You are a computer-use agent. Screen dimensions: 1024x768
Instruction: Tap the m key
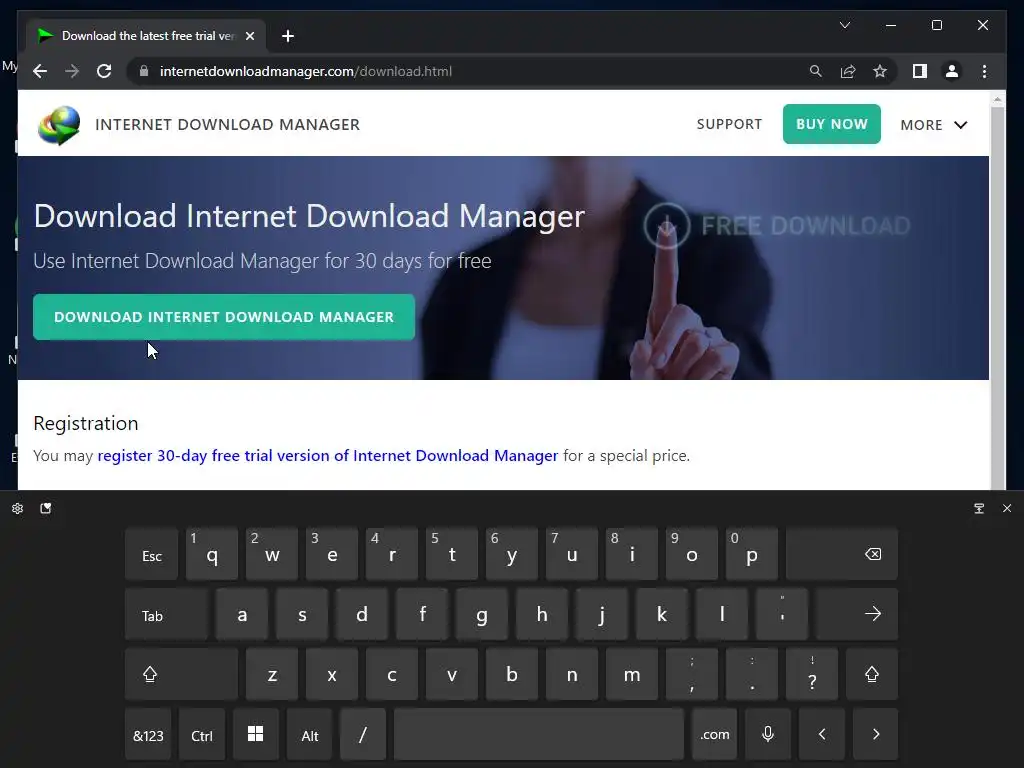632,675
